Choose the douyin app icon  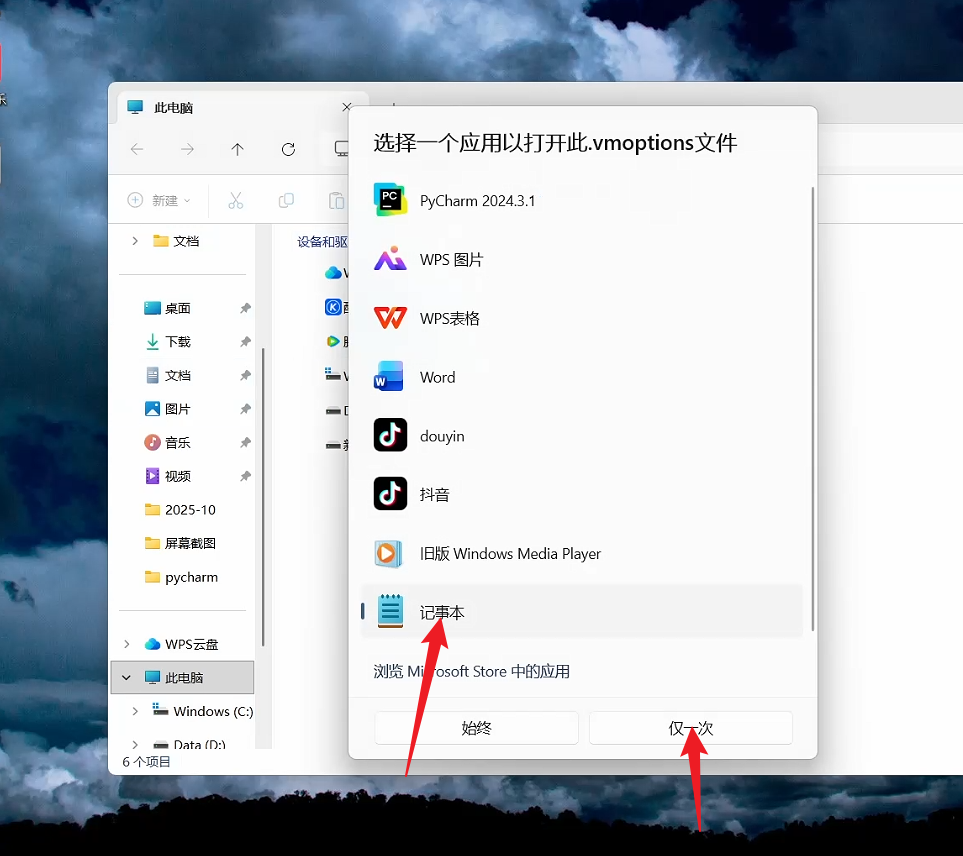pyautogui.click(x=390, y=435)
